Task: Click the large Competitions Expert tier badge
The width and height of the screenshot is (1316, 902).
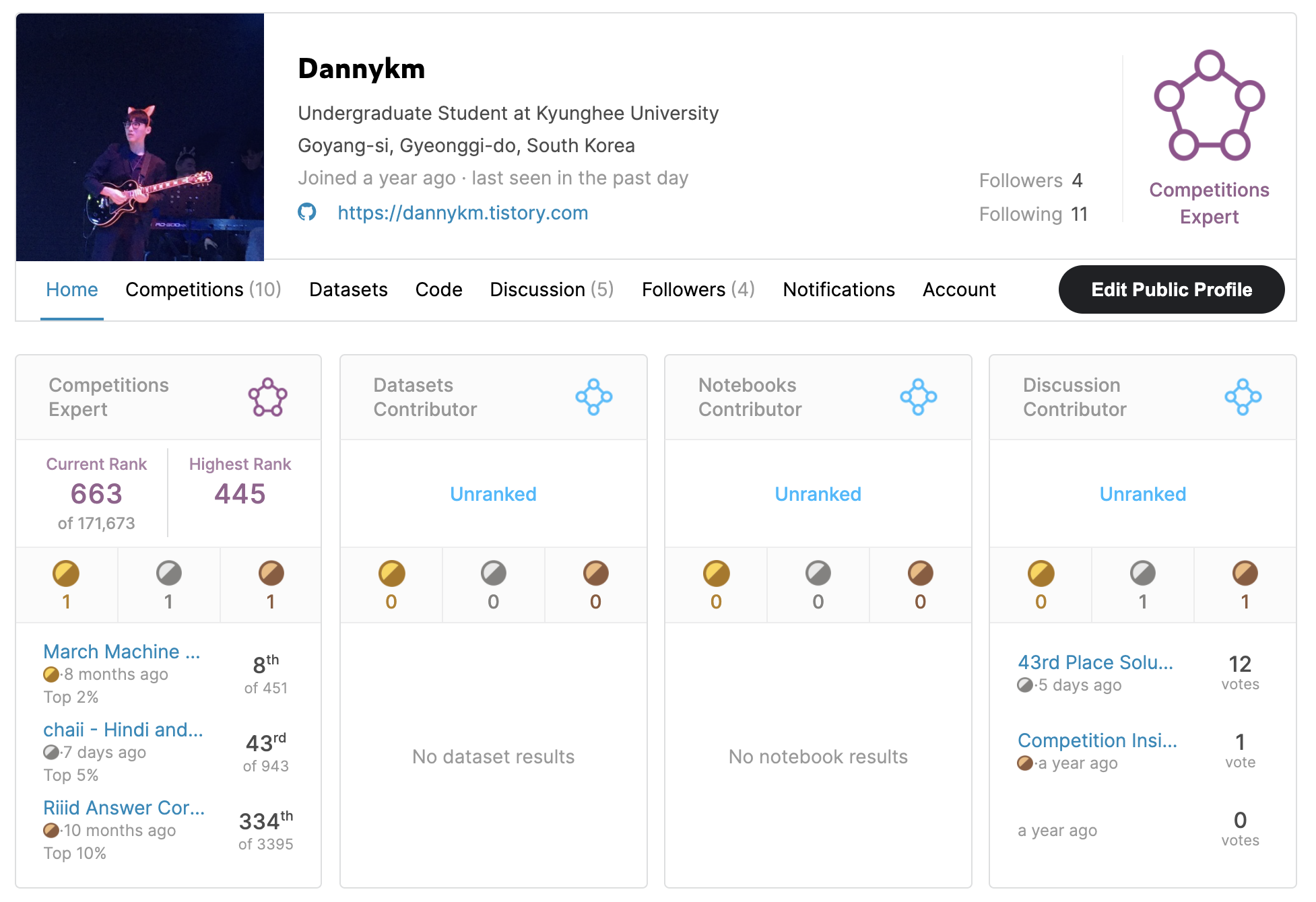Action: click(1209, 106)
